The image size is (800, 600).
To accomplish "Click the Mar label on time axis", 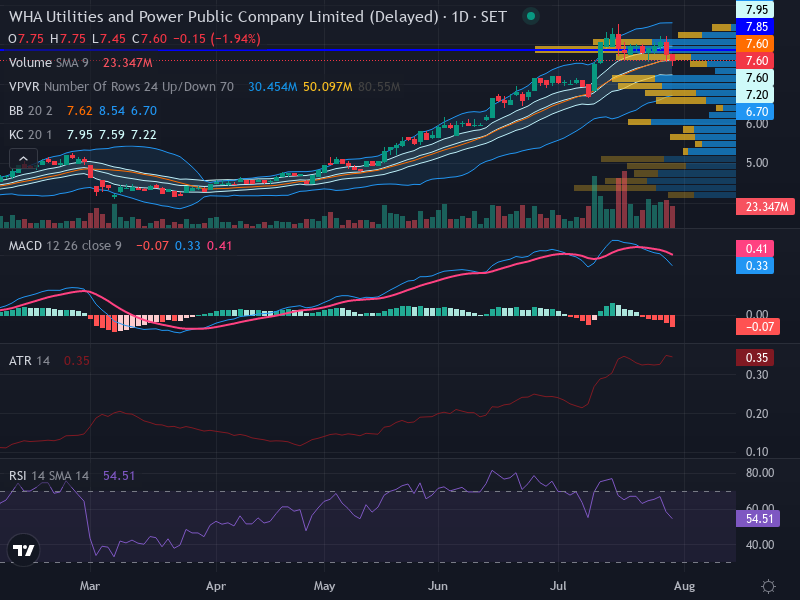I will 90,586.
